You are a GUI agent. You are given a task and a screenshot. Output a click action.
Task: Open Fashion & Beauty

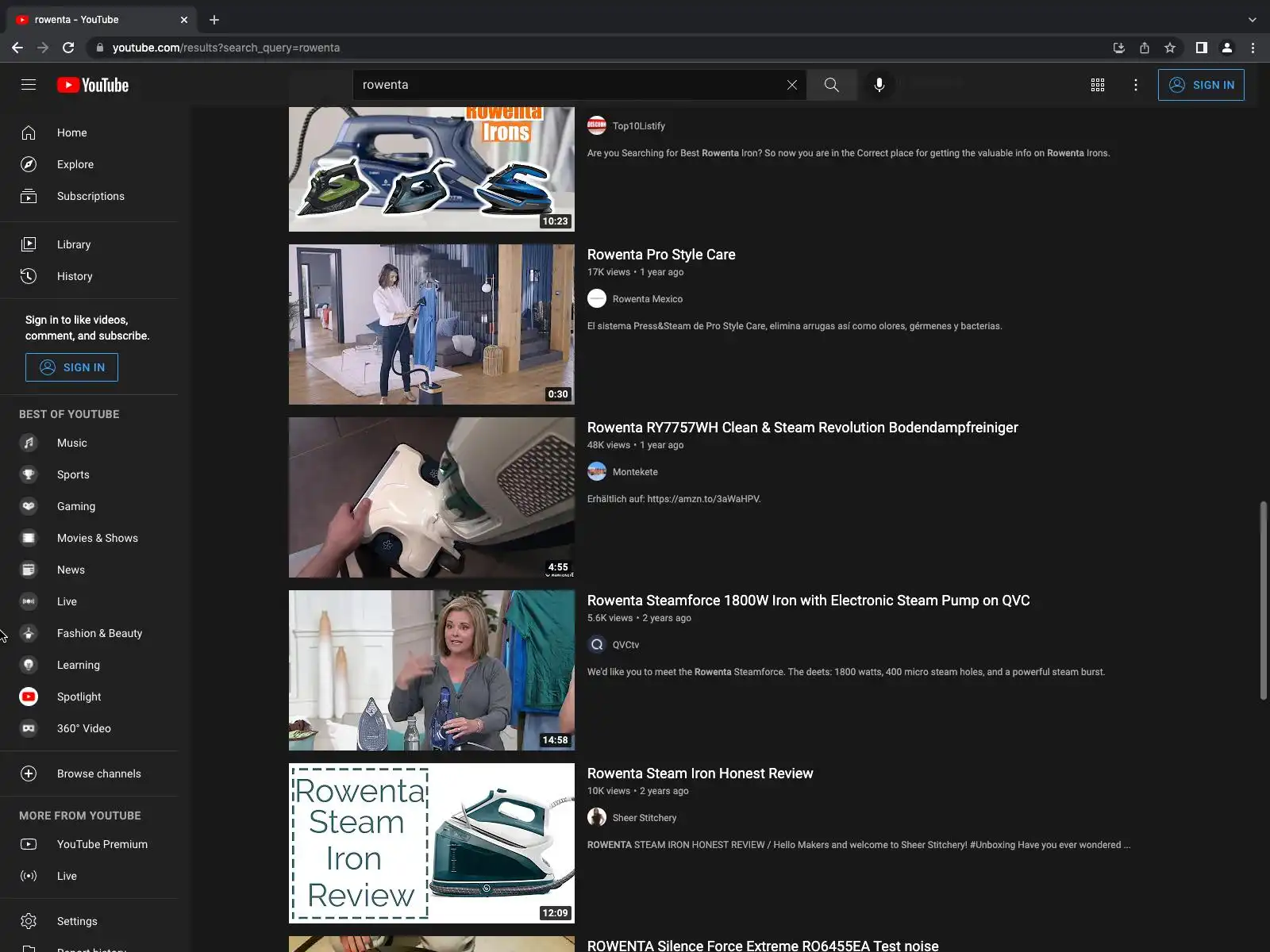pos(89,633)
